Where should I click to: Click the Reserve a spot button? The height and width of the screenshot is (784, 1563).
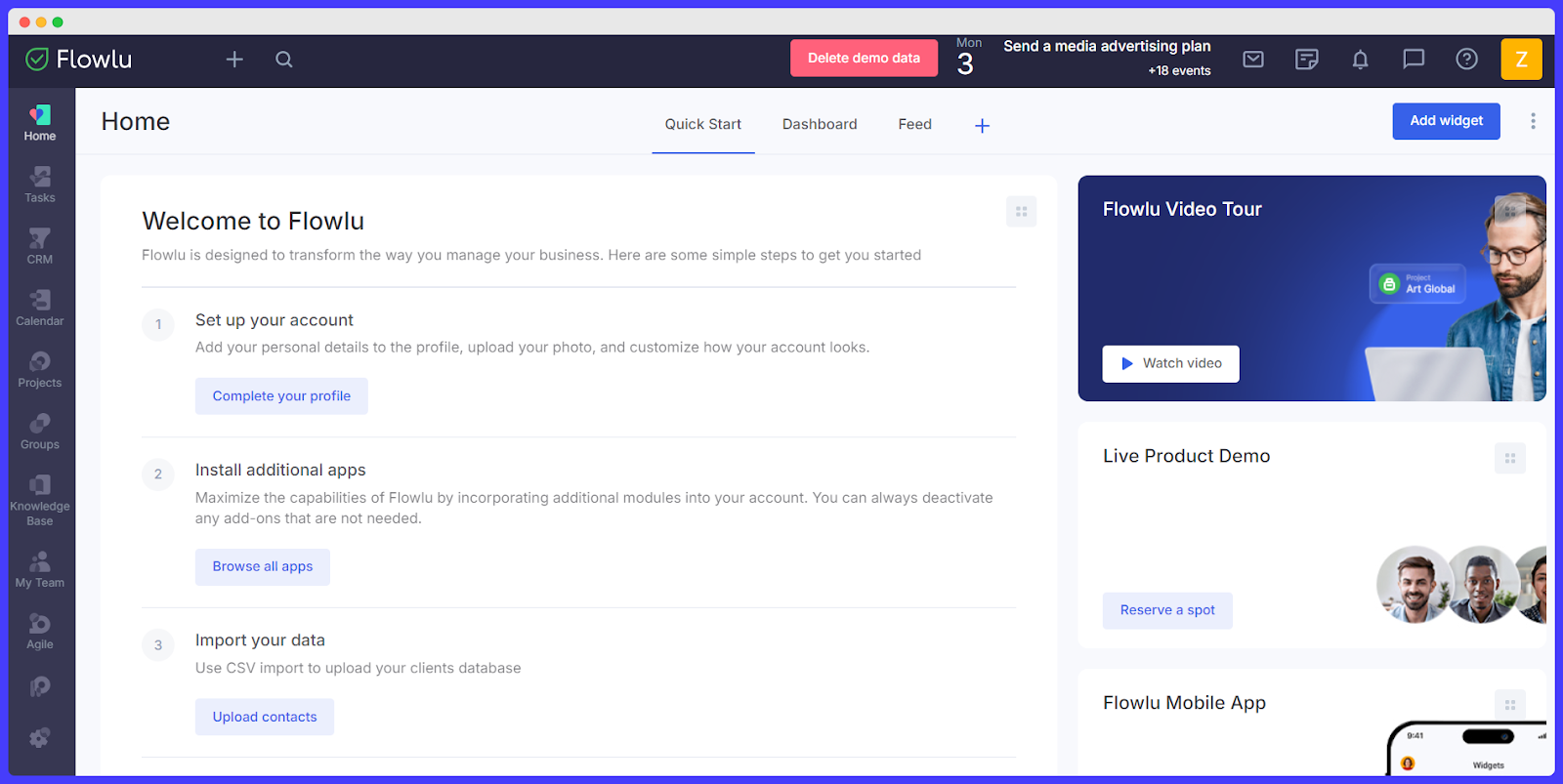[1167, 610]
